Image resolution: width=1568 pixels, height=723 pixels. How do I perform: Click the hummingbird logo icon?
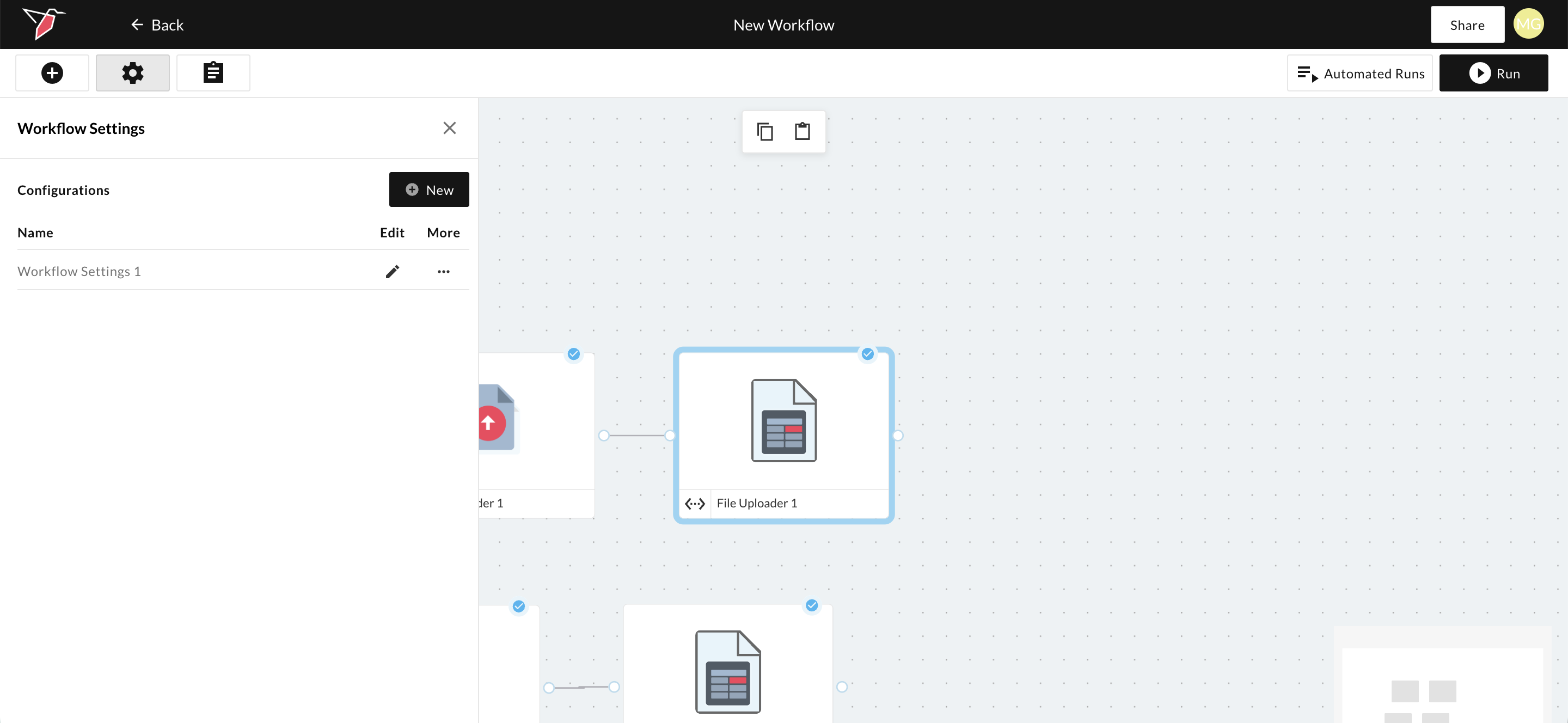[43, 23]
